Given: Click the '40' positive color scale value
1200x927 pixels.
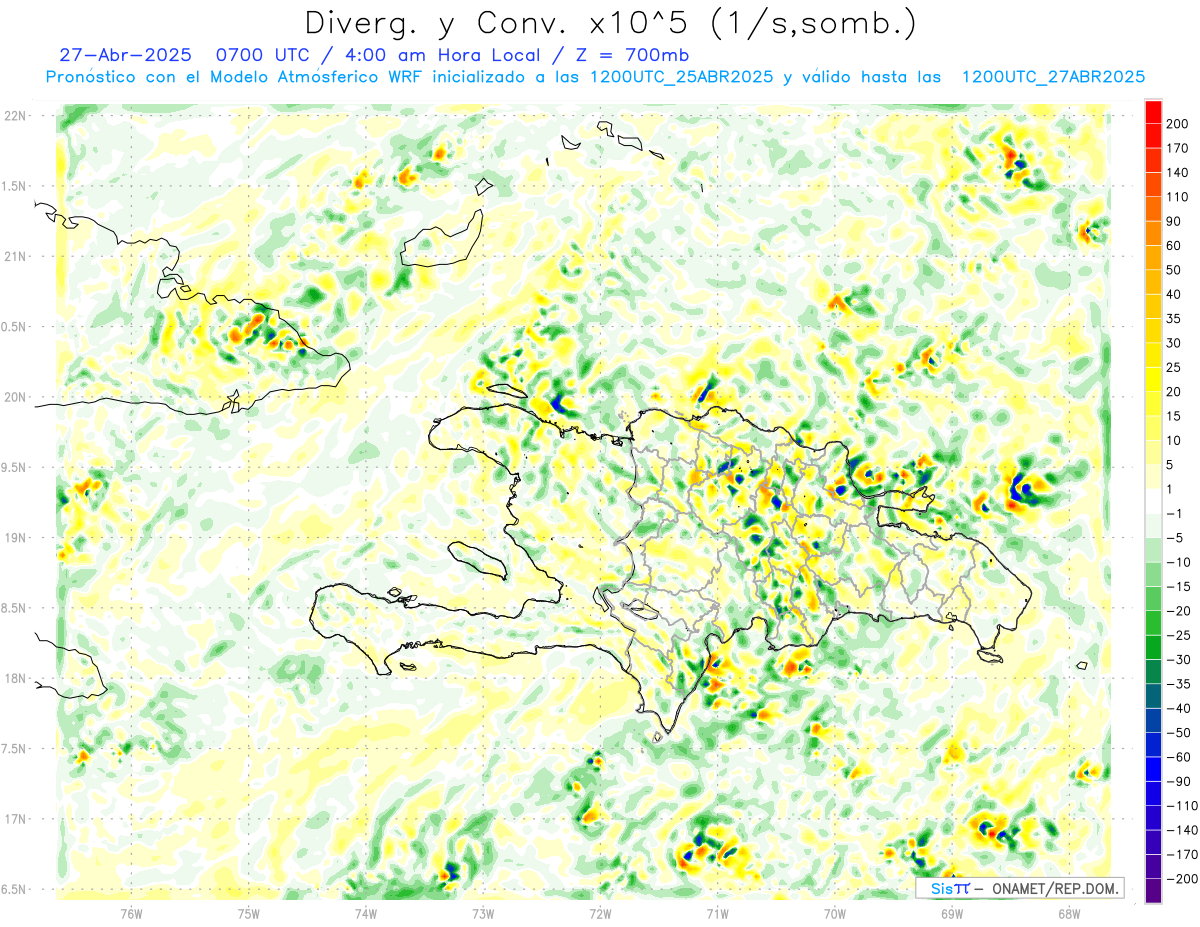Looking at the screenshot, I should (x=1175, y=294).
